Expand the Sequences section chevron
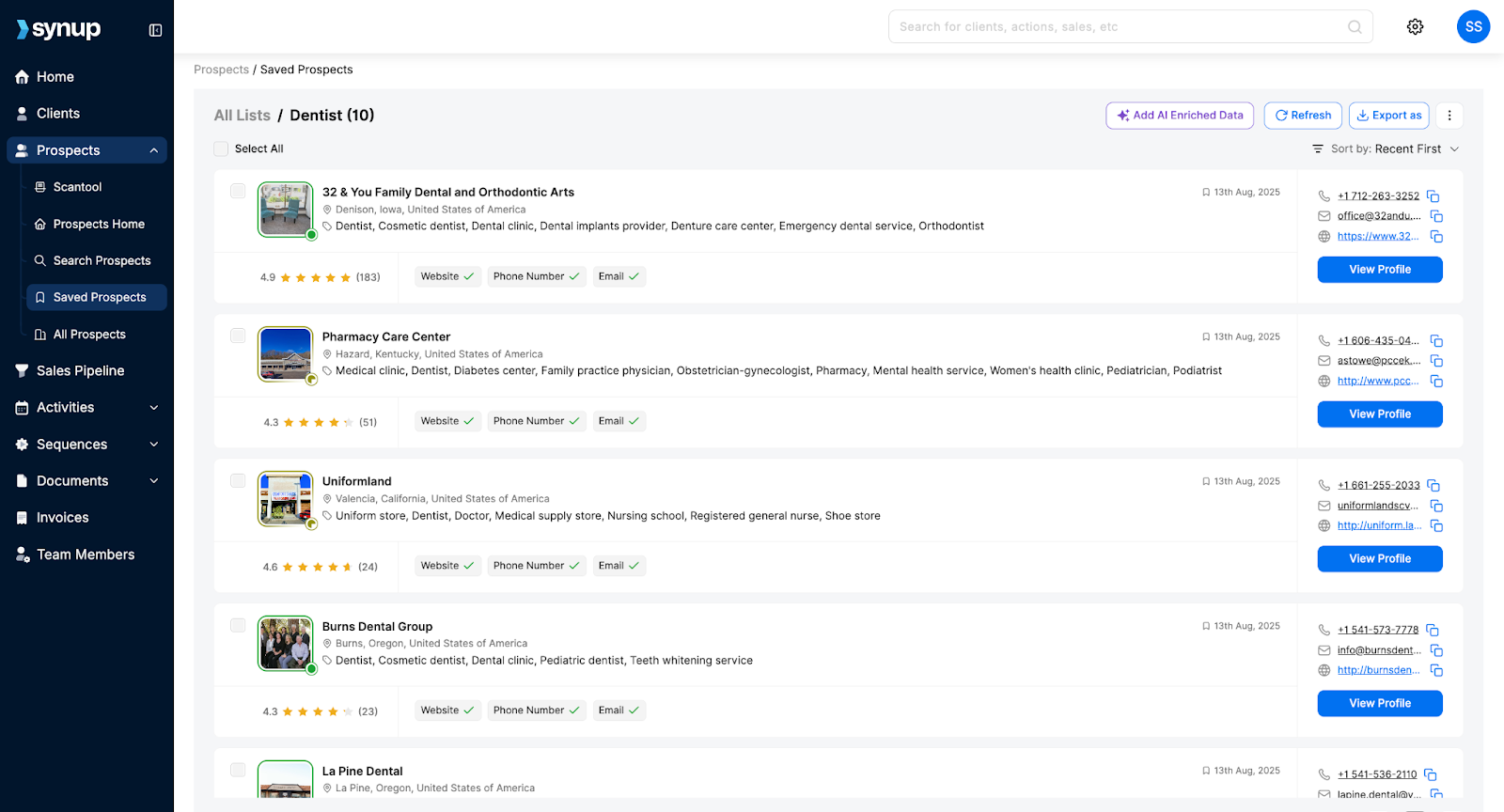This screenshot has width=1504, height=812. pyautogui.click(x=154, y=445)
